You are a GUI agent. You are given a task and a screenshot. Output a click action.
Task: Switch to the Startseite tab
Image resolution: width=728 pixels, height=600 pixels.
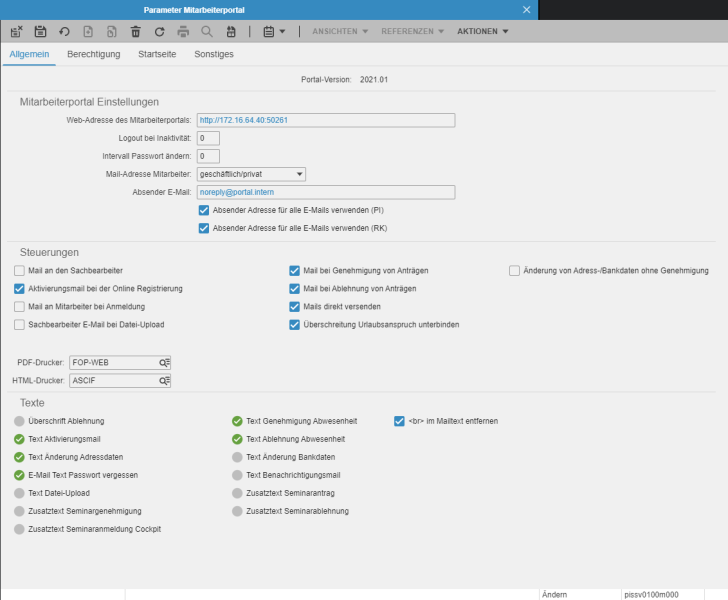point(157,54)
